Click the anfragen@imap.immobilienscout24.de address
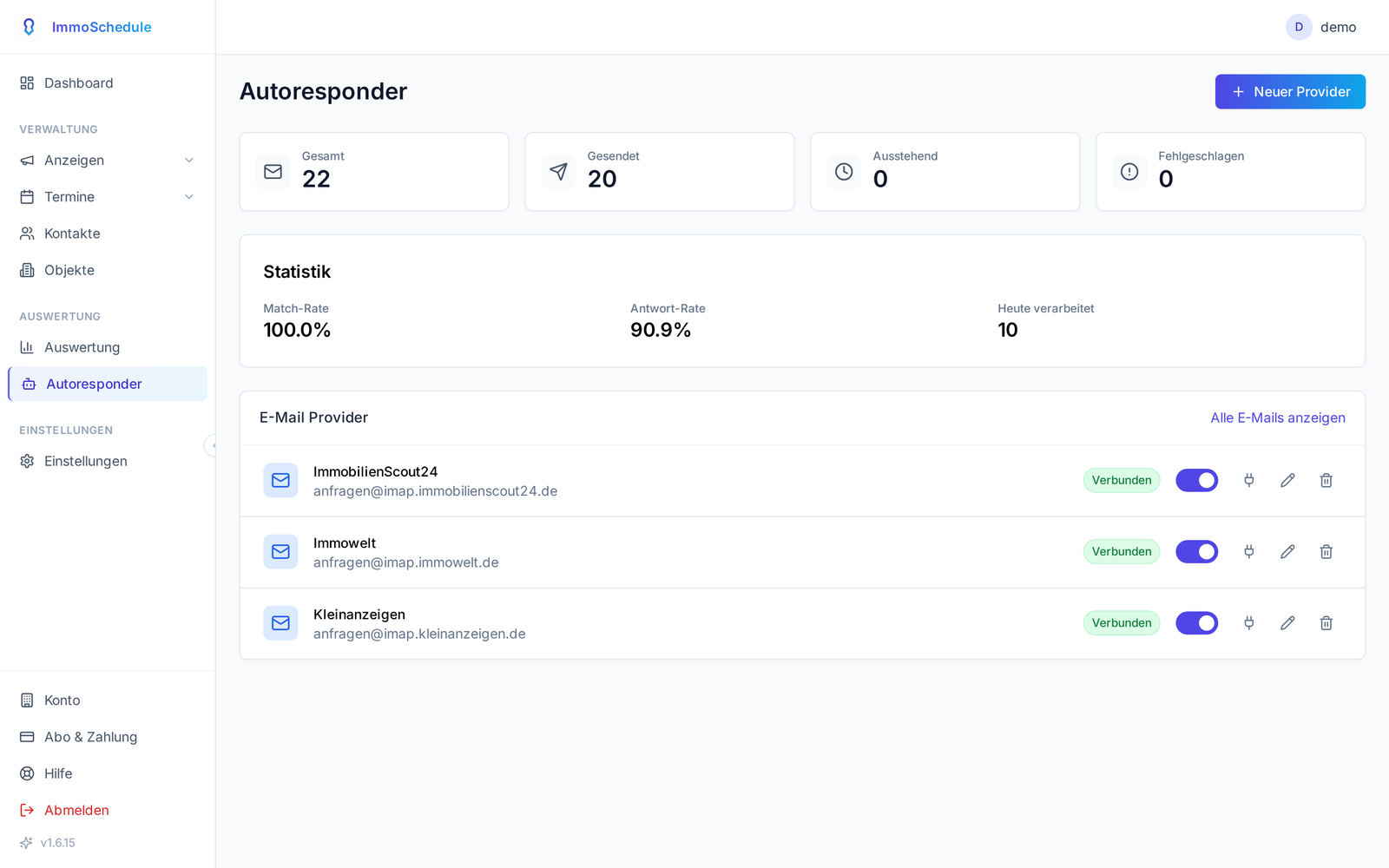1389x868 pixels. [436, 491]
